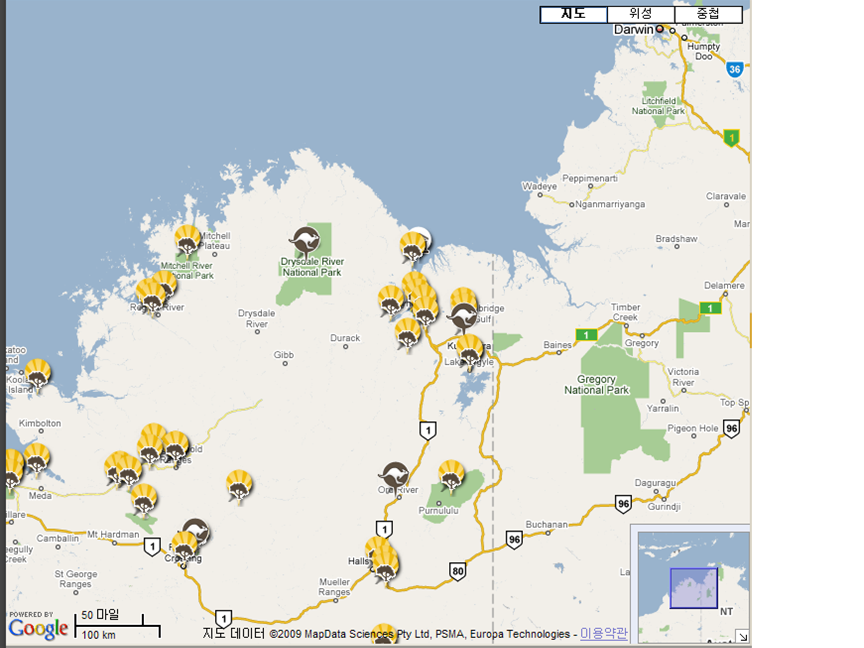The height and width of the screenshot is (648, 864).
Task: Click the blue viewport rectangle in the overview map
Action: [x=694, y=588]
